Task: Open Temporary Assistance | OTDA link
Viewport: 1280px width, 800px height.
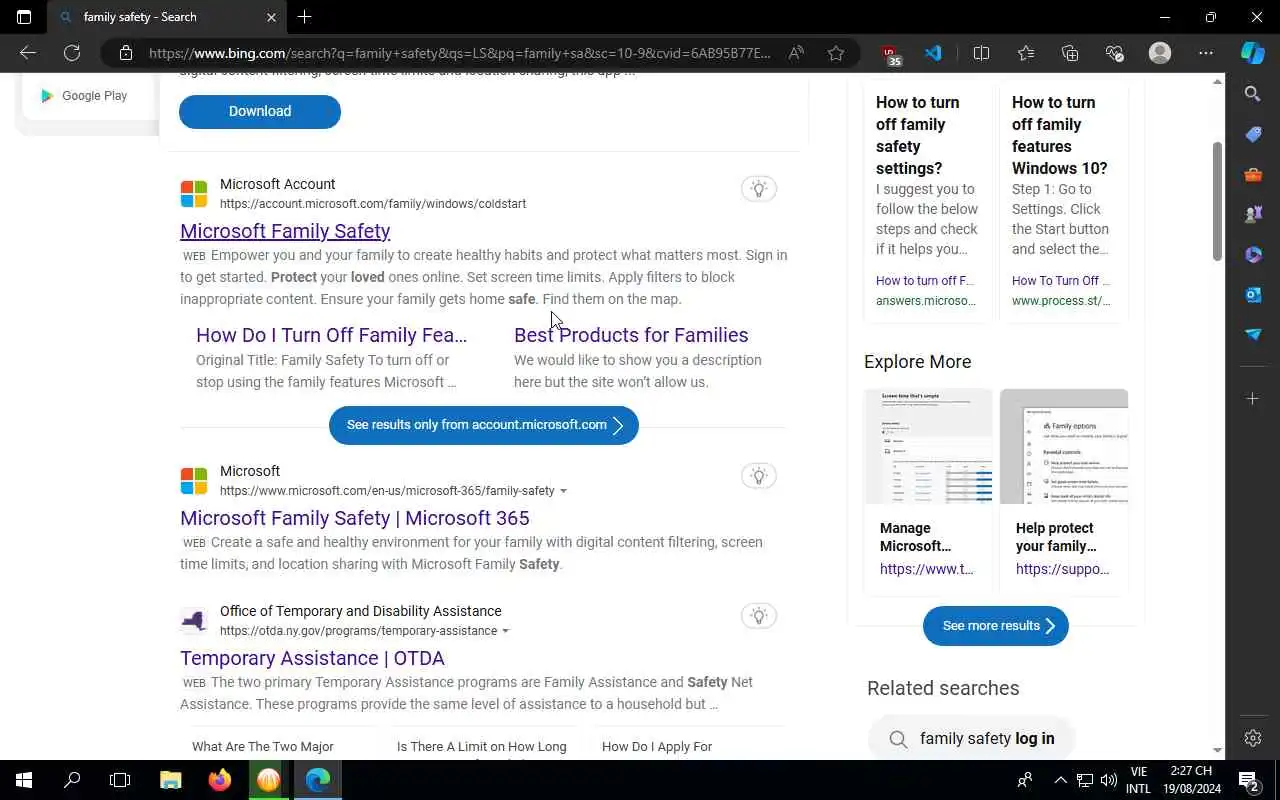Action: tap(312, 658)
